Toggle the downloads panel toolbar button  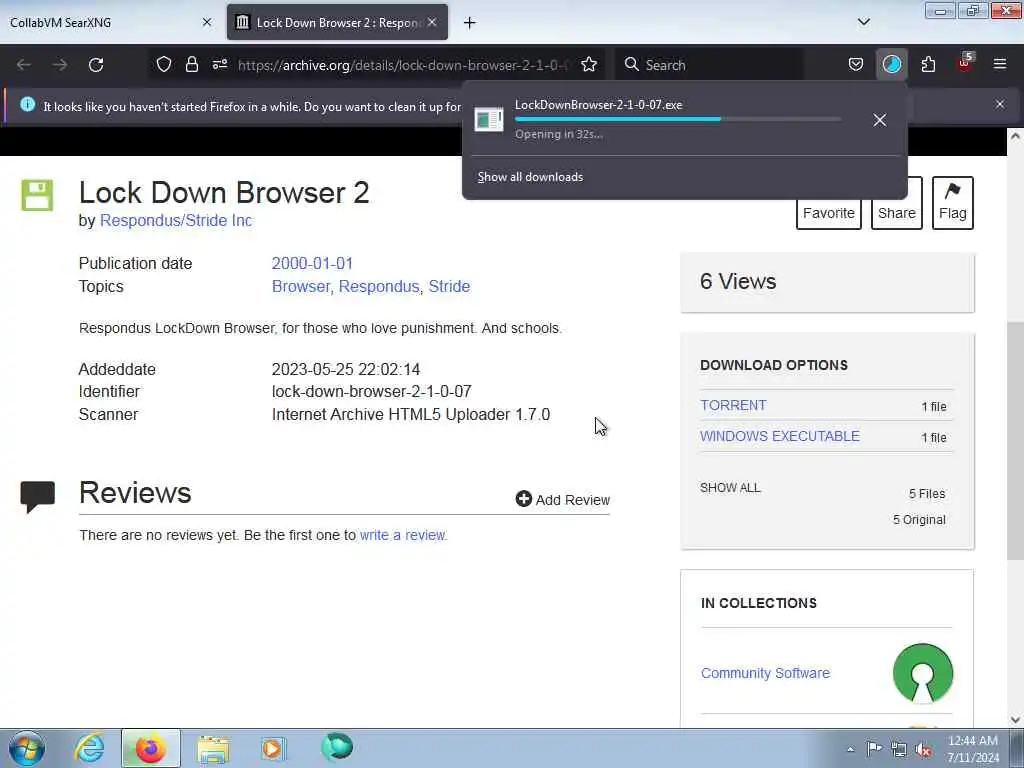click(891, 65)
